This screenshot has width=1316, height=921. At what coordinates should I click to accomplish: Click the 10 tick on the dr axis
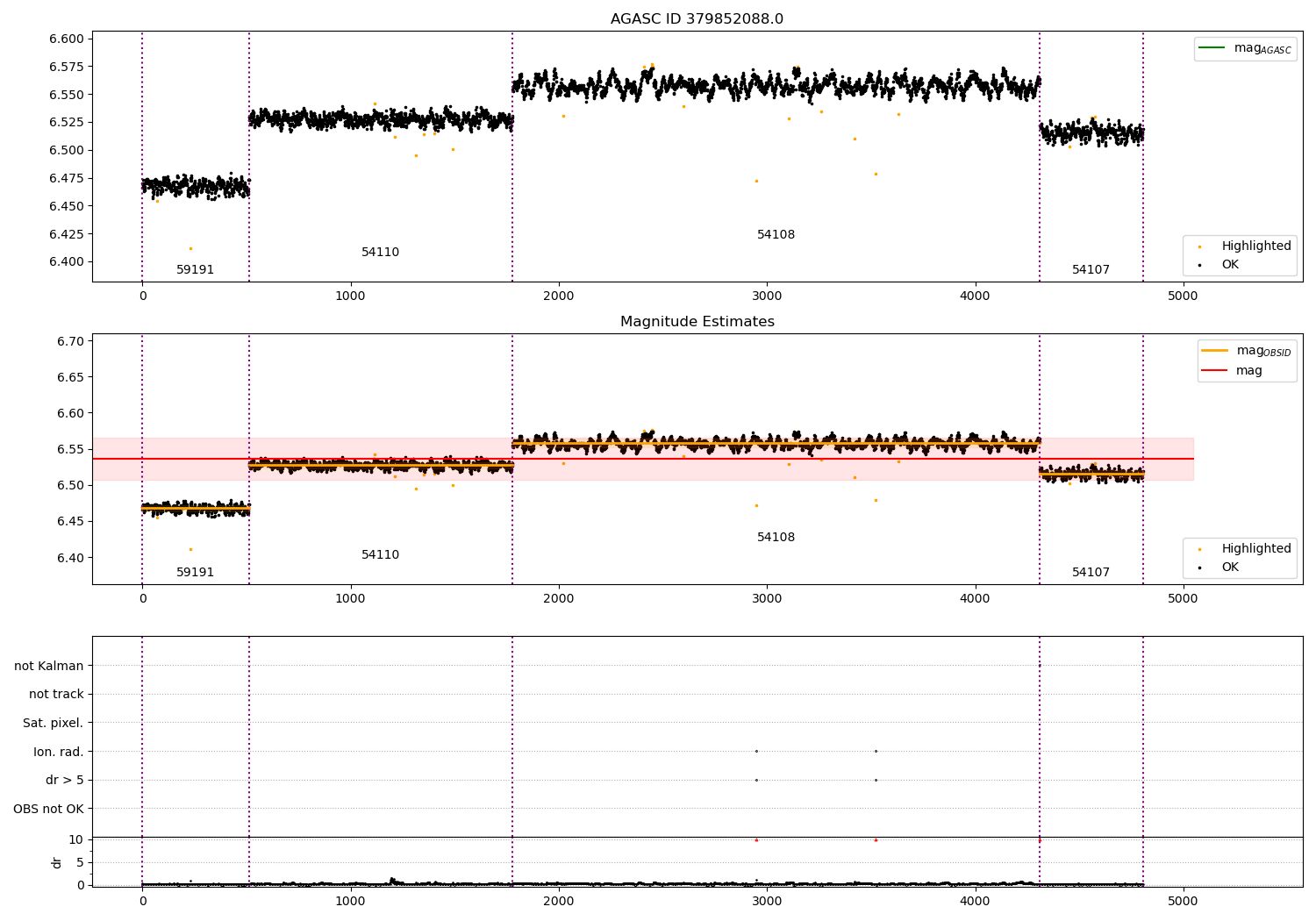pos(76,839)
